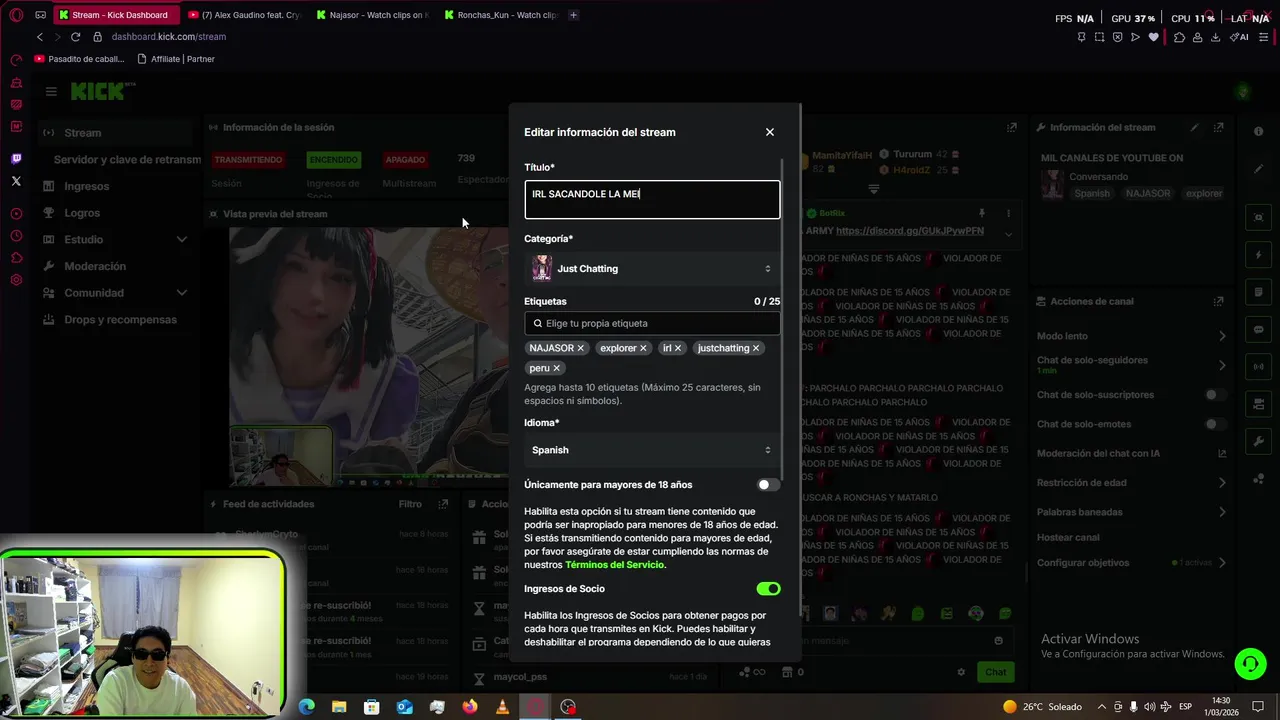Viewport: 1280px width, 720px height.
Task: Click chat bubble icon in right toolbar
Action: (1258, 329)
